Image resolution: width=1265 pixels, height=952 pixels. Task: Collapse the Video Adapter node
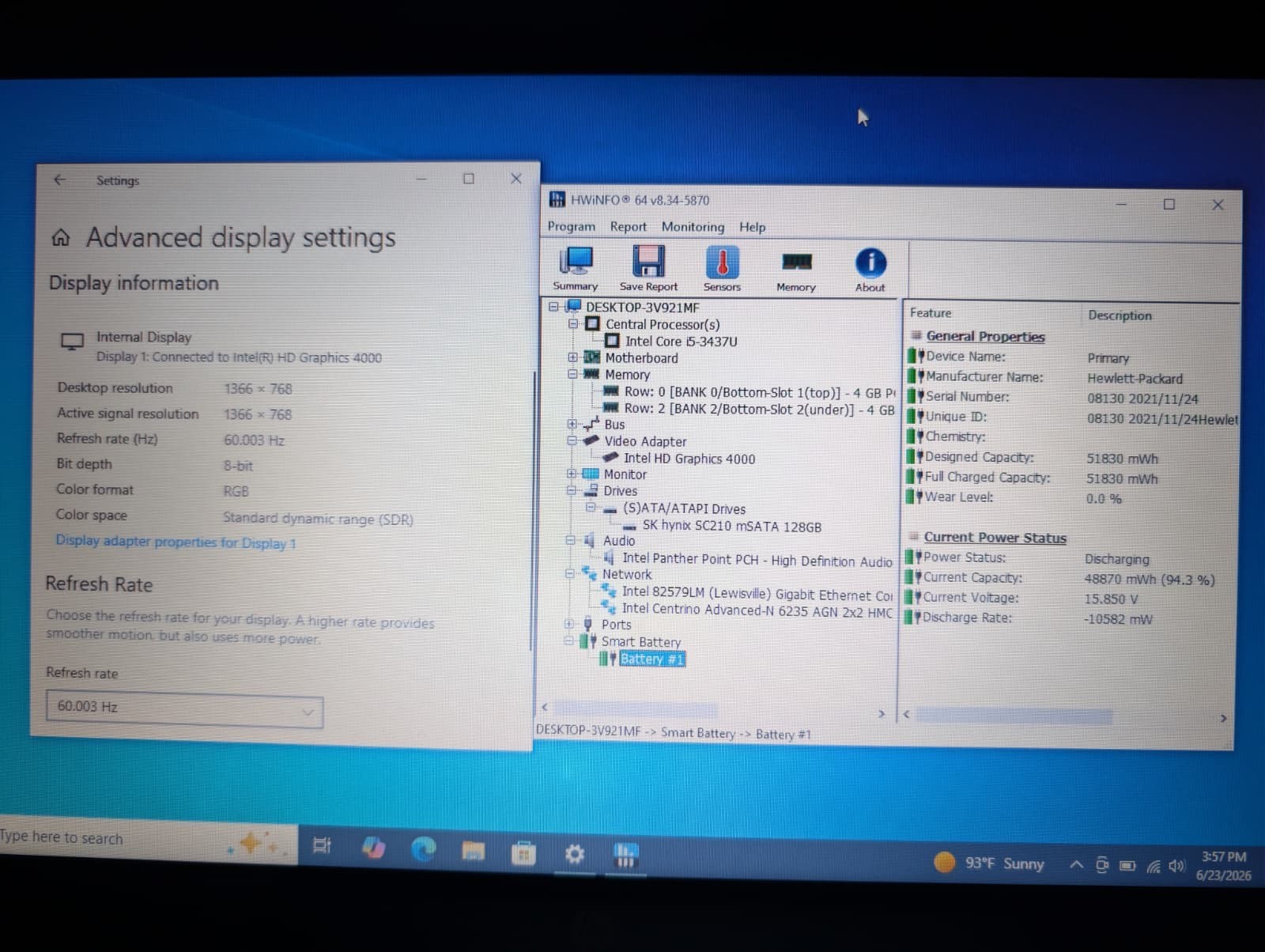572,440
